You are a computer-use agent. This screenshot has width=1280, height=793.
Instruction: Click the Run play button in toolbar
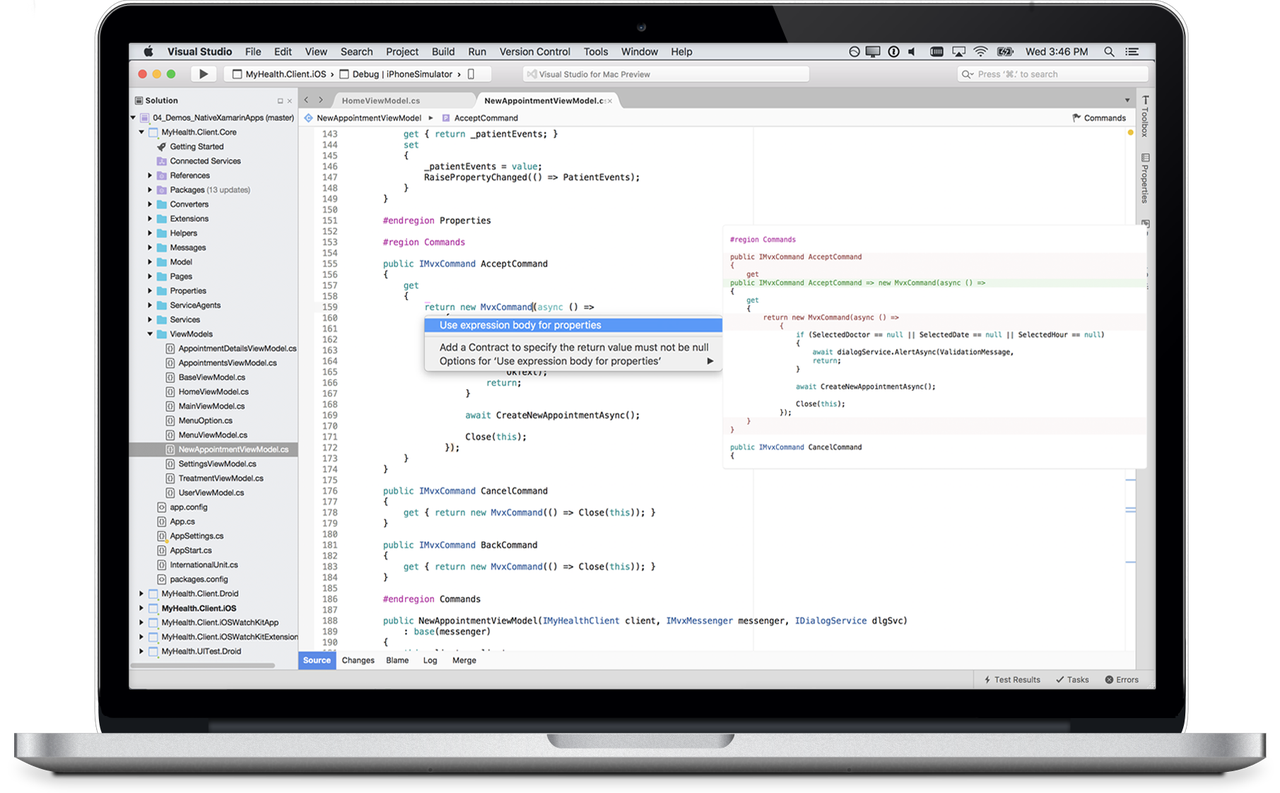(204, 74)
